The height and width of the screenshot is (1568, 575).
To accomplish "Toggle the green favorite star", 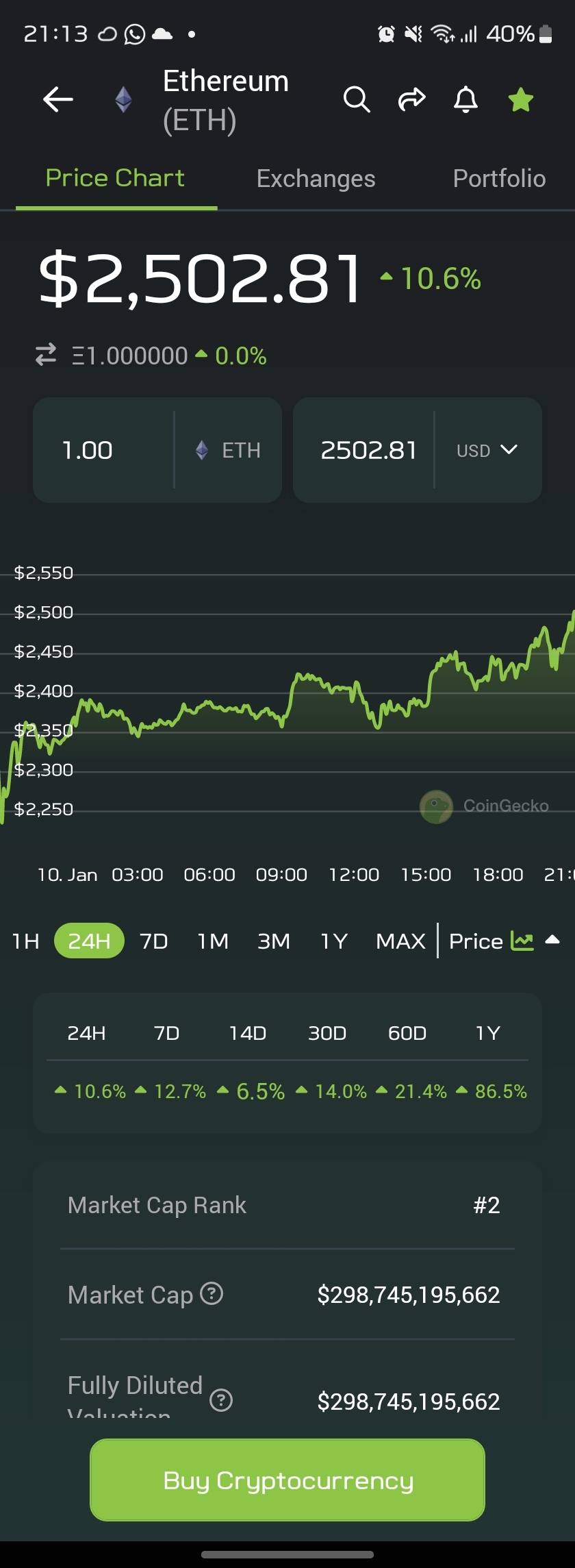I will (521, 100).
